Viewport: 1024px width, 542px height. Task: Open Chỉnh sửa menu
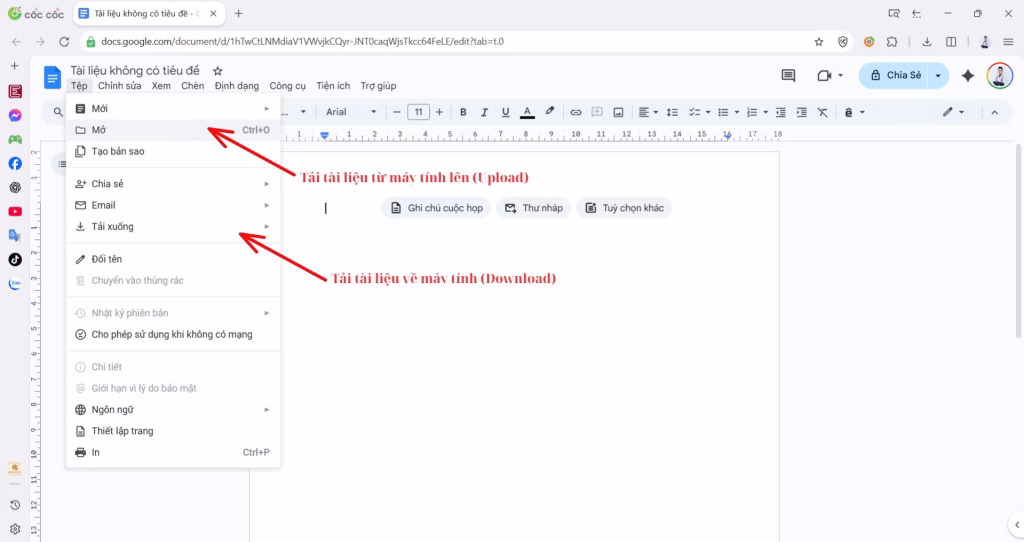click(x=120, y=86)
